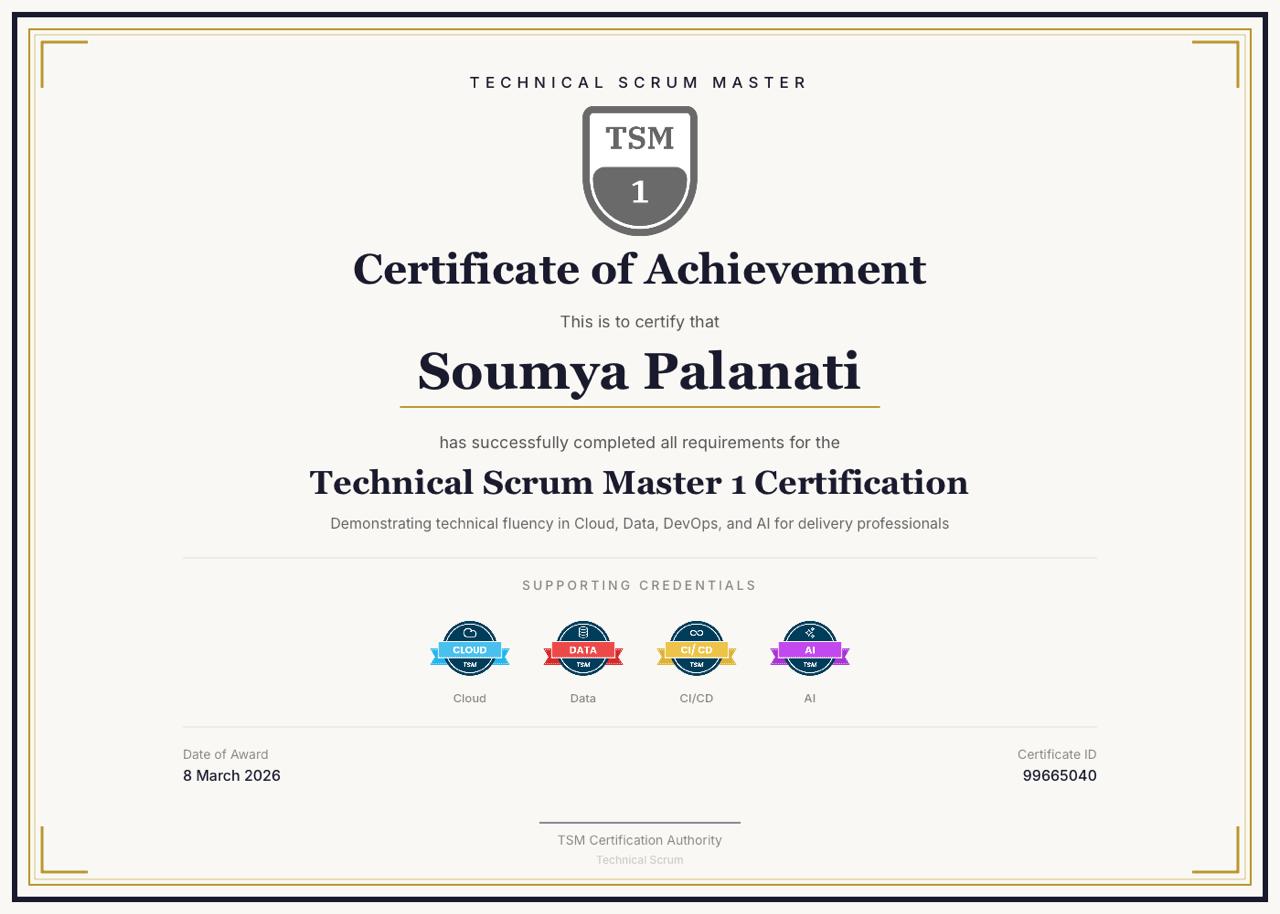Click the Technical Scrum Master top header
This screenshot has width=1280, height=914.
point(639,83)
